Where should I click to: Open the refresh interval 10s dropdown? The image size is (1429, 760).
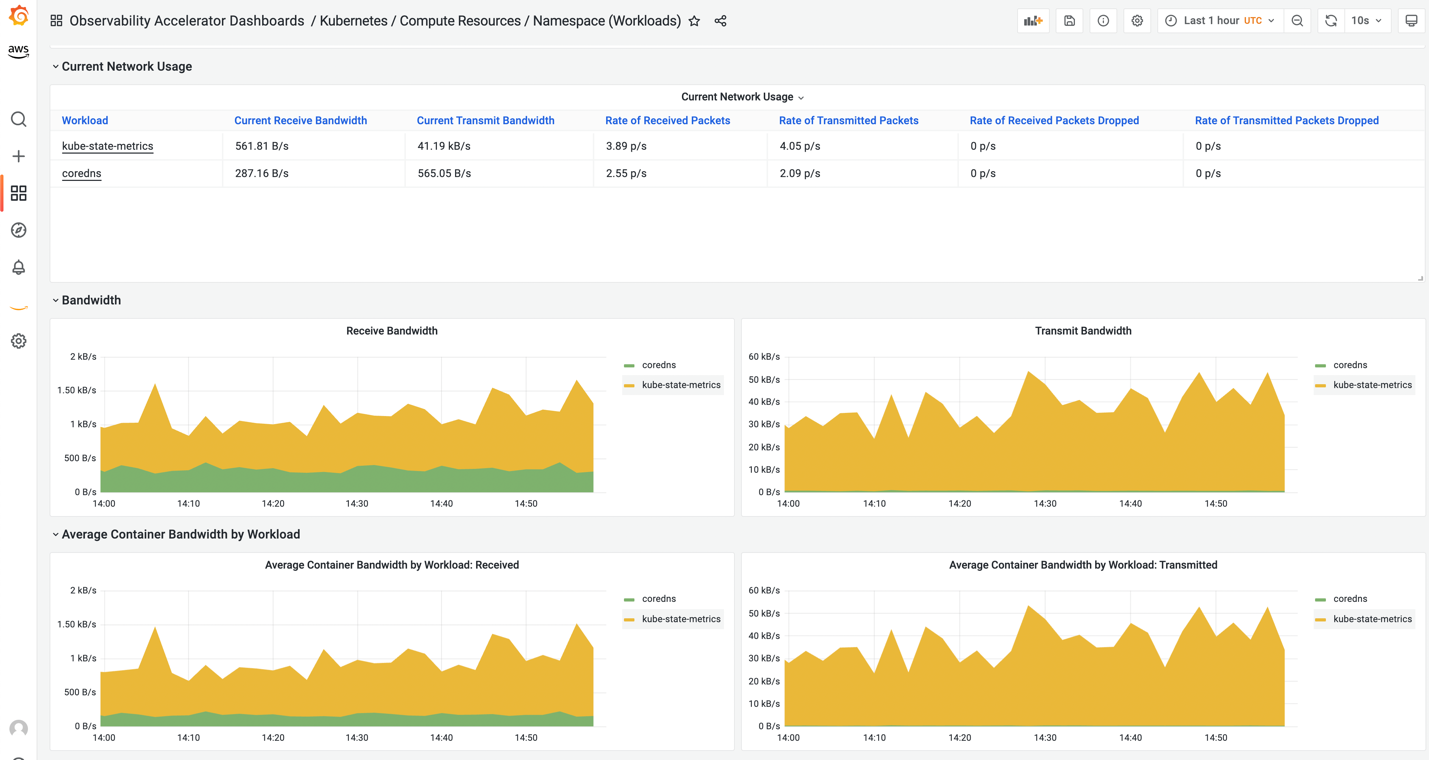point(1366,20)
